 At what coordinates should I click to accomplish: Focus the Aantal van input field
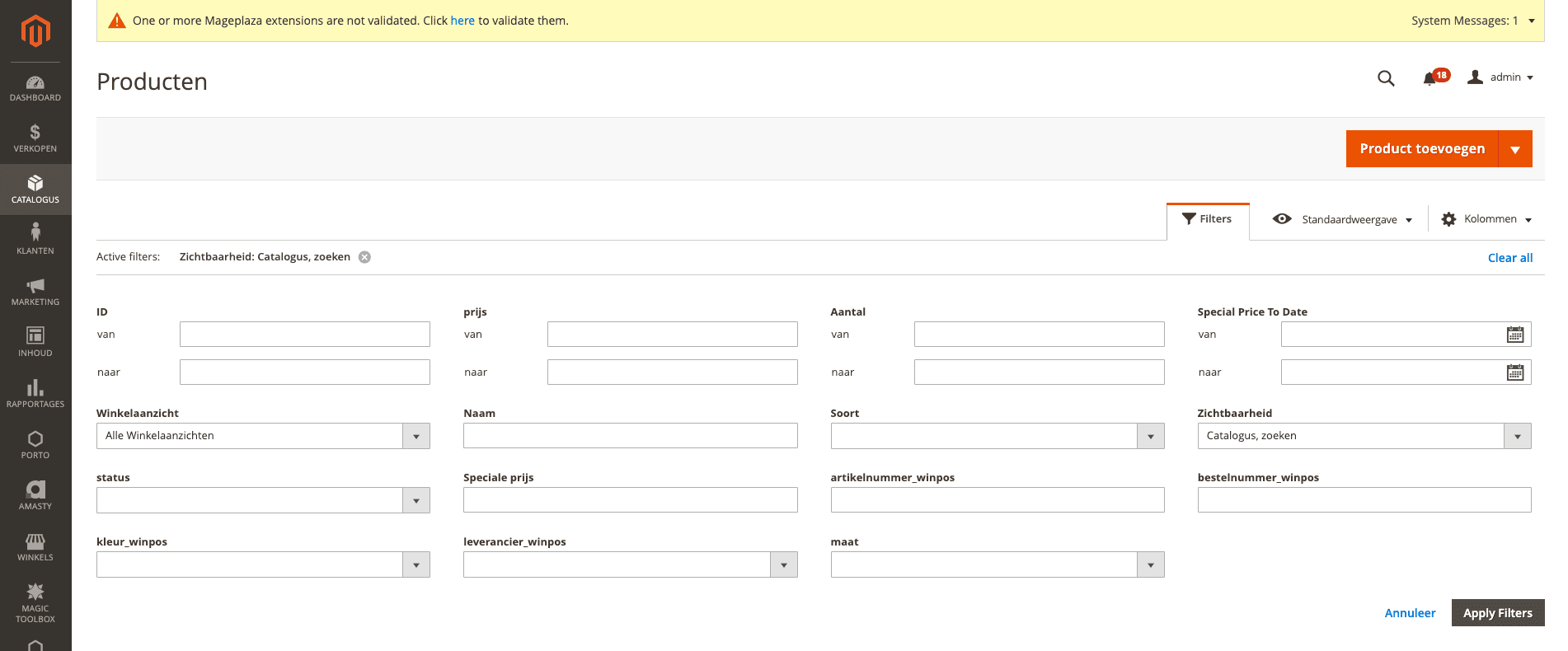tap(1040, 335)
